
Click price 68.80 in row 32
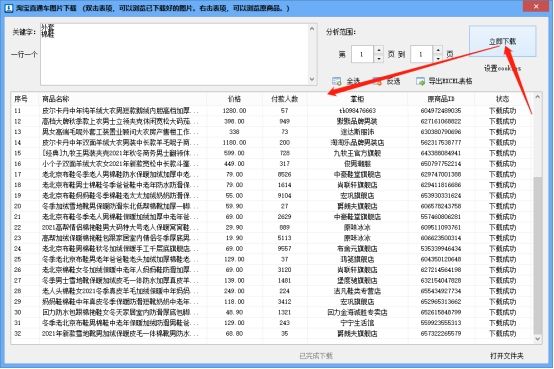coord(234,333)
